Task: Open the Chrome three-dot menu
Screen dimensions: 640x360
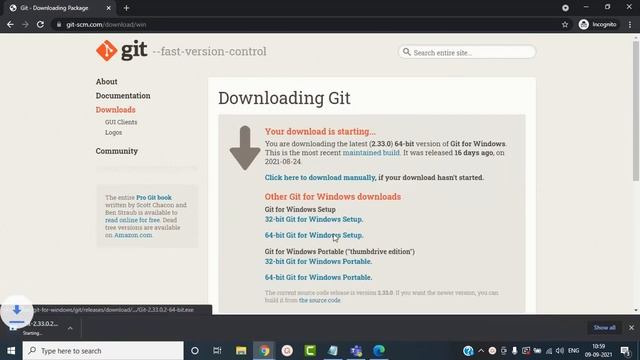Action: coord(630,24)
